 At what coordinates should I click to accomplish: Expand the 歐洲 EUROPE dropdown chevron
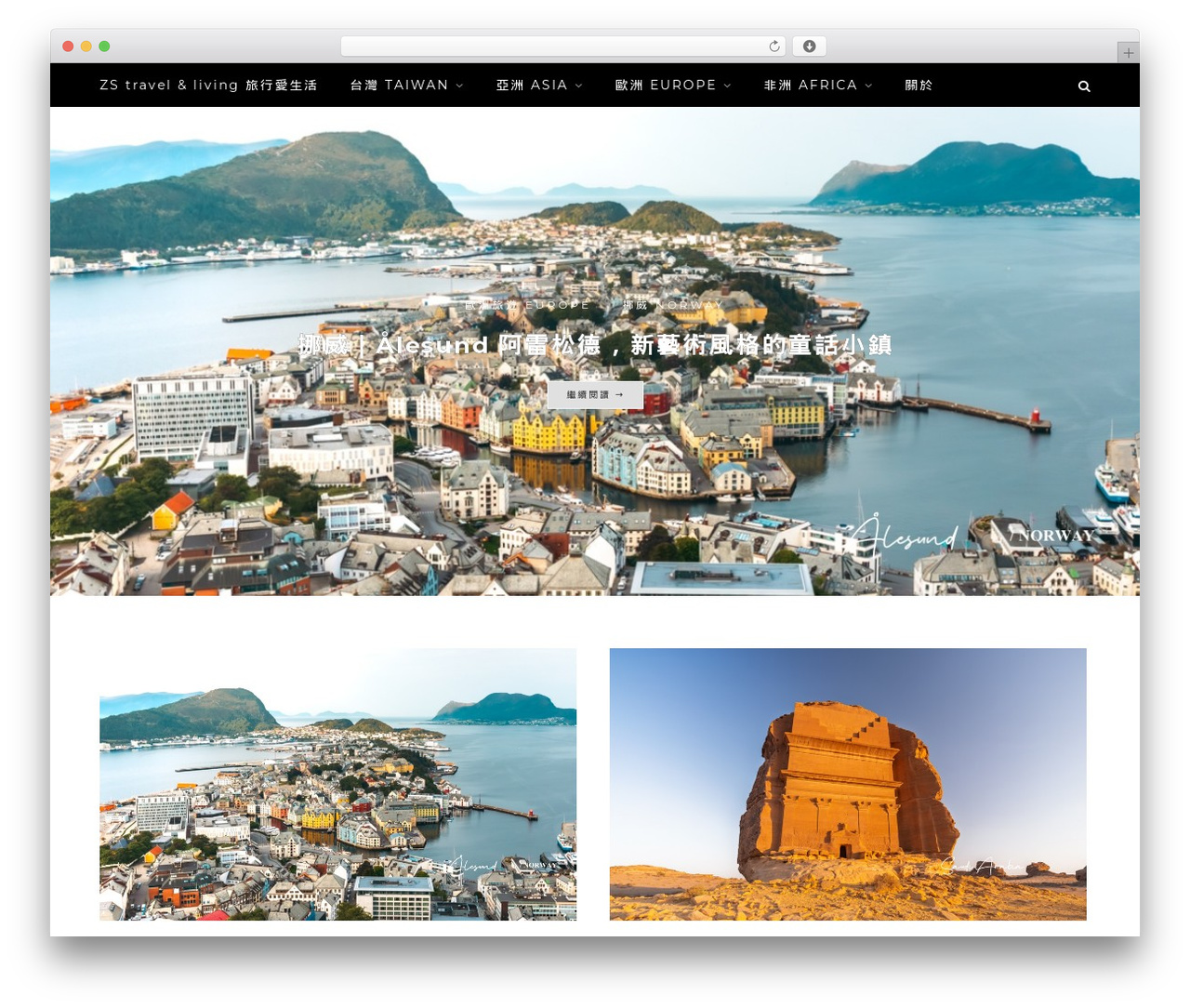click(x=727, y=86)
